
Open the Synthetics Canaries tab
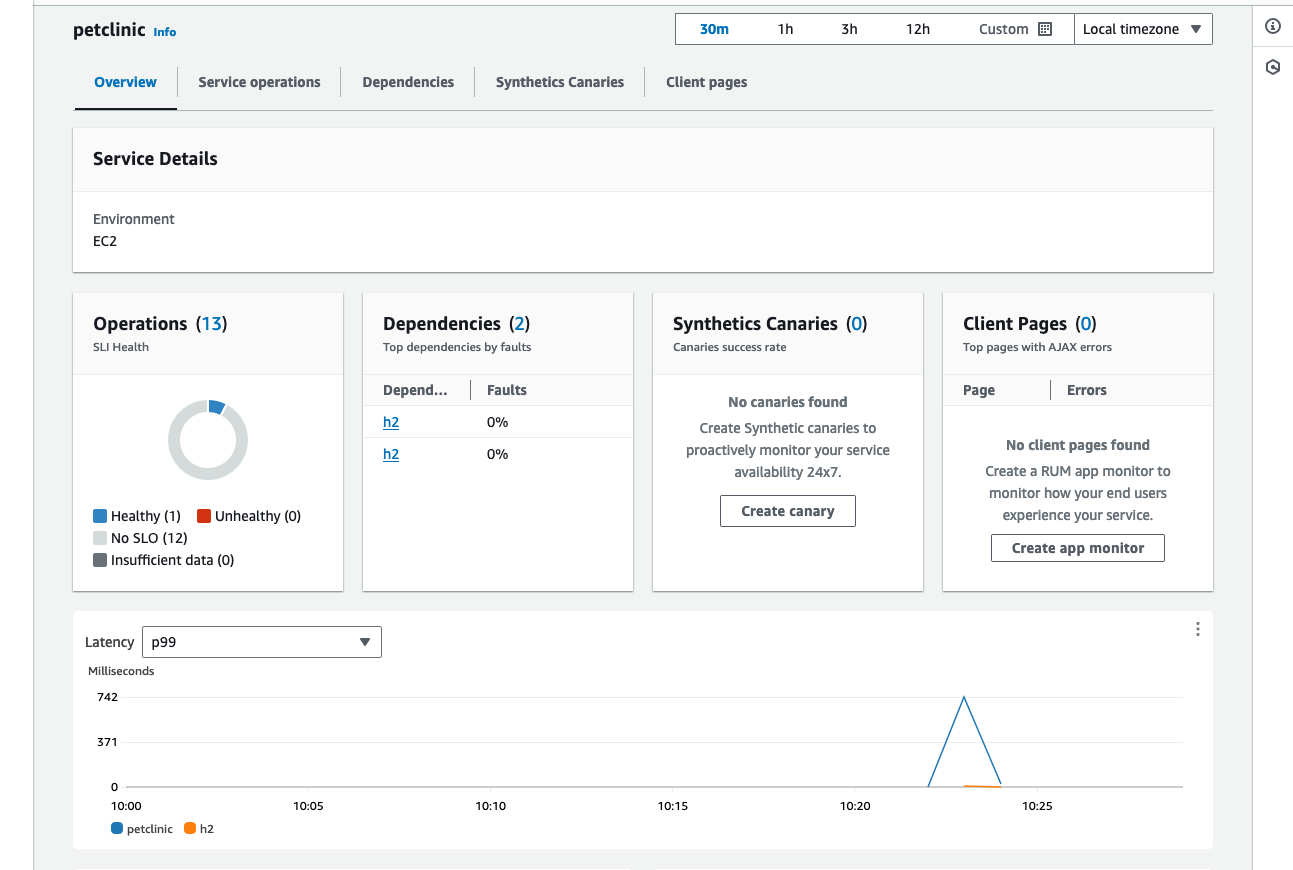(x=559, y=82)
